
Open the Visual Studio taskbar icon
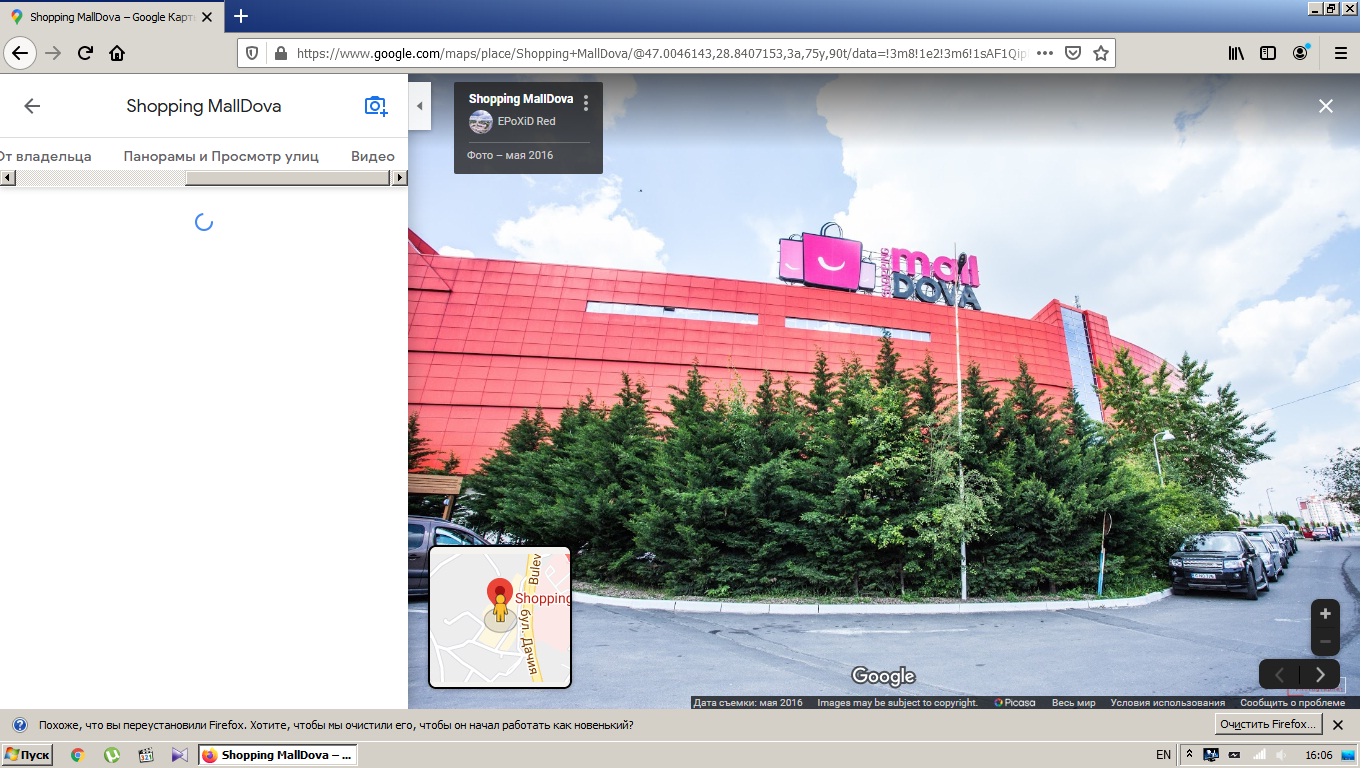point(179,755)
